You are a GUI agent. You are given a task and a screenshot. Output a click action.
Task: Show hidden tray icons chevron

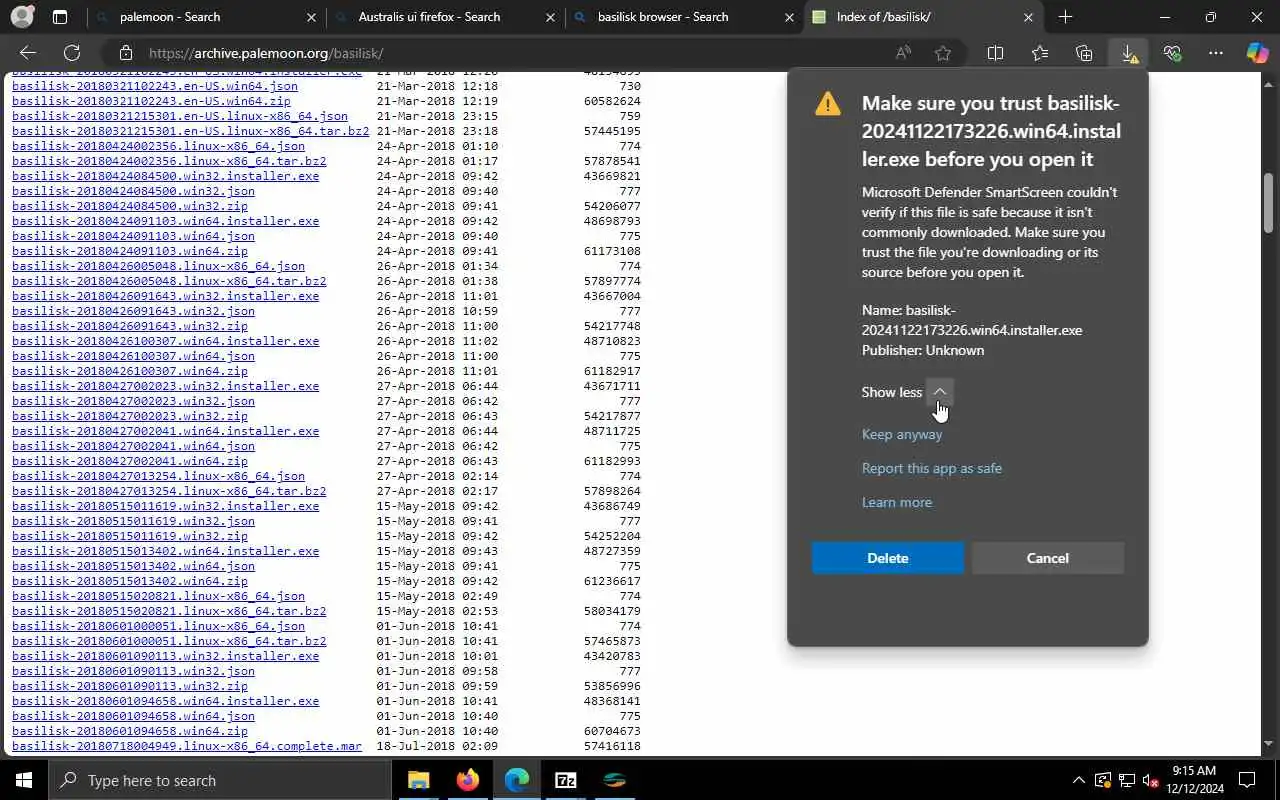pyautogui.click(x=1078, y=780)
